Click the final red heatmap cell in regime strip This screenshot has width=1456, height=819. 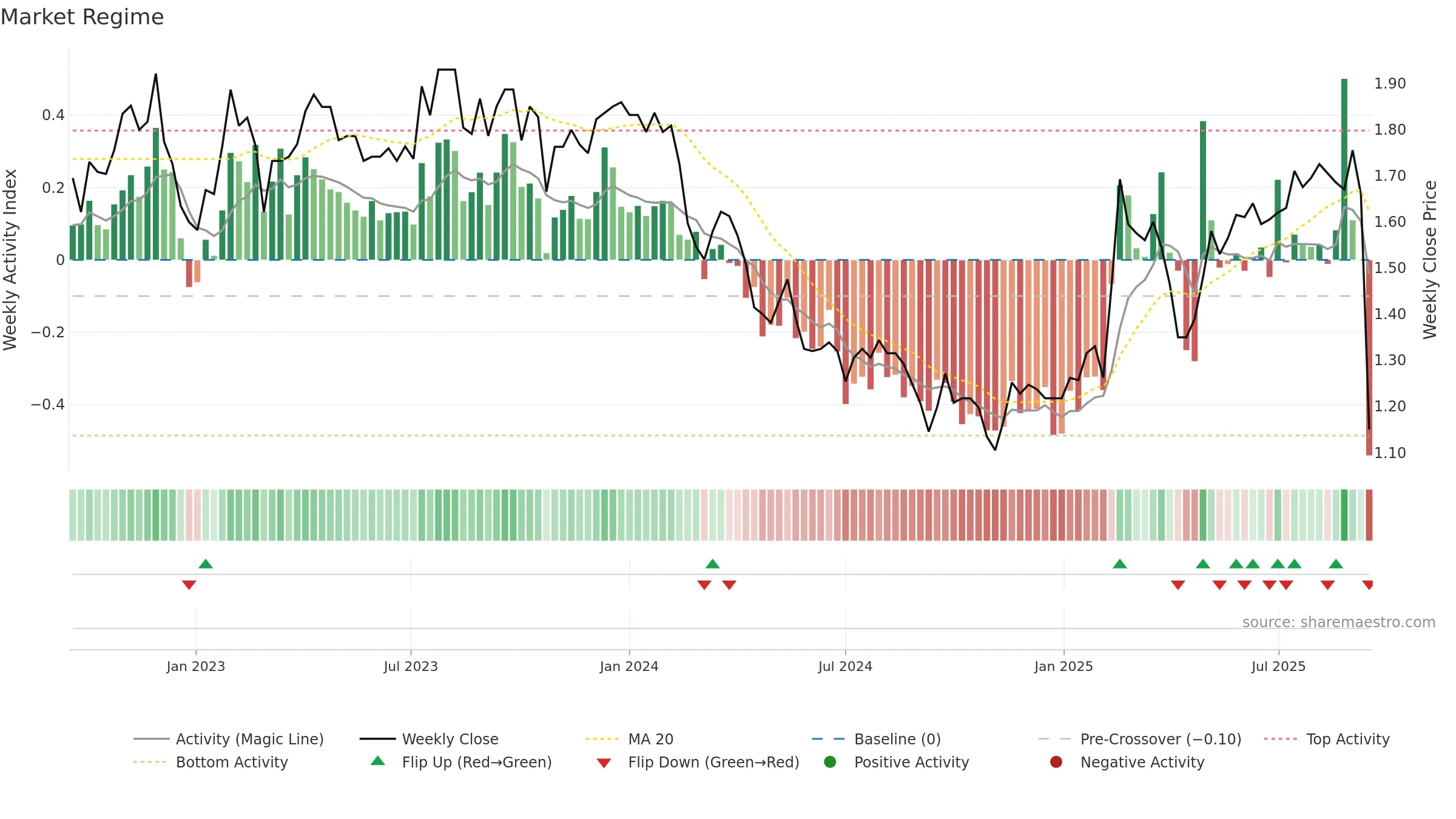click(x=1369, y=515)
